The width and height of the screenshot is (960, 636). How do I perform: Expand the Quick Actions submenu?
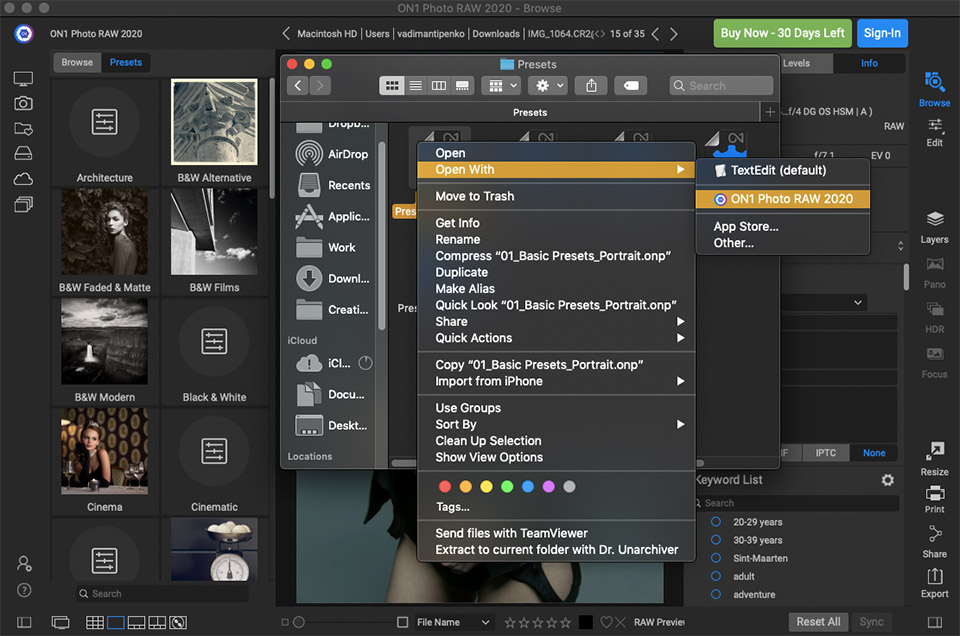[556, 338]
